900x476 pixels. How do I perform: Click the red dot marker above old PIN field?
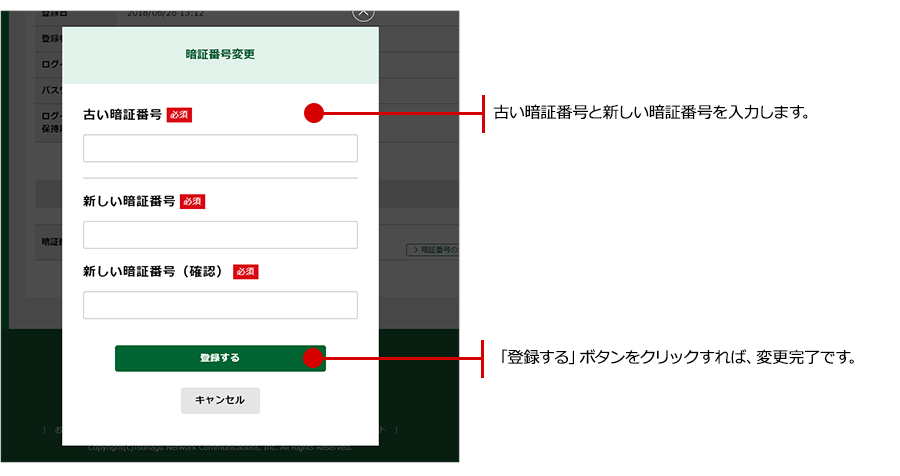point(314,114)
